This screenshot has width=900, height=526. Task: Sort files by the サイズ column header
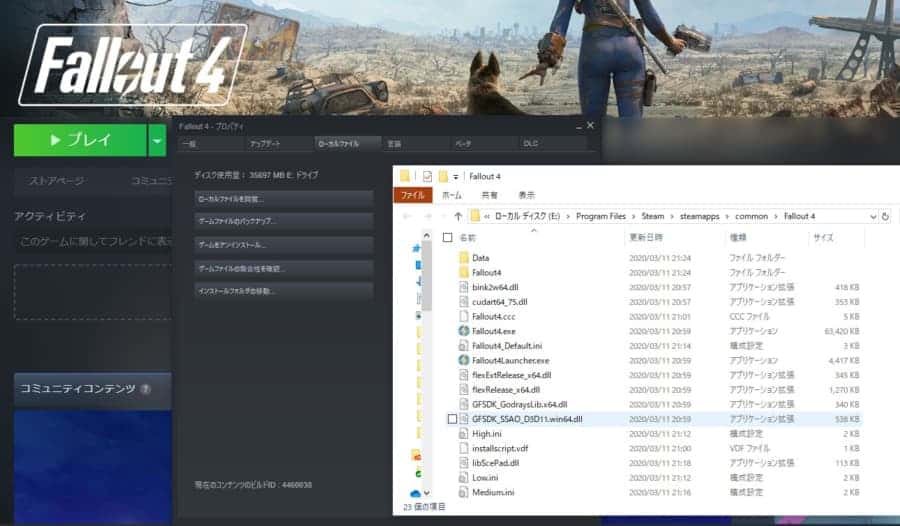coord(823,238)
